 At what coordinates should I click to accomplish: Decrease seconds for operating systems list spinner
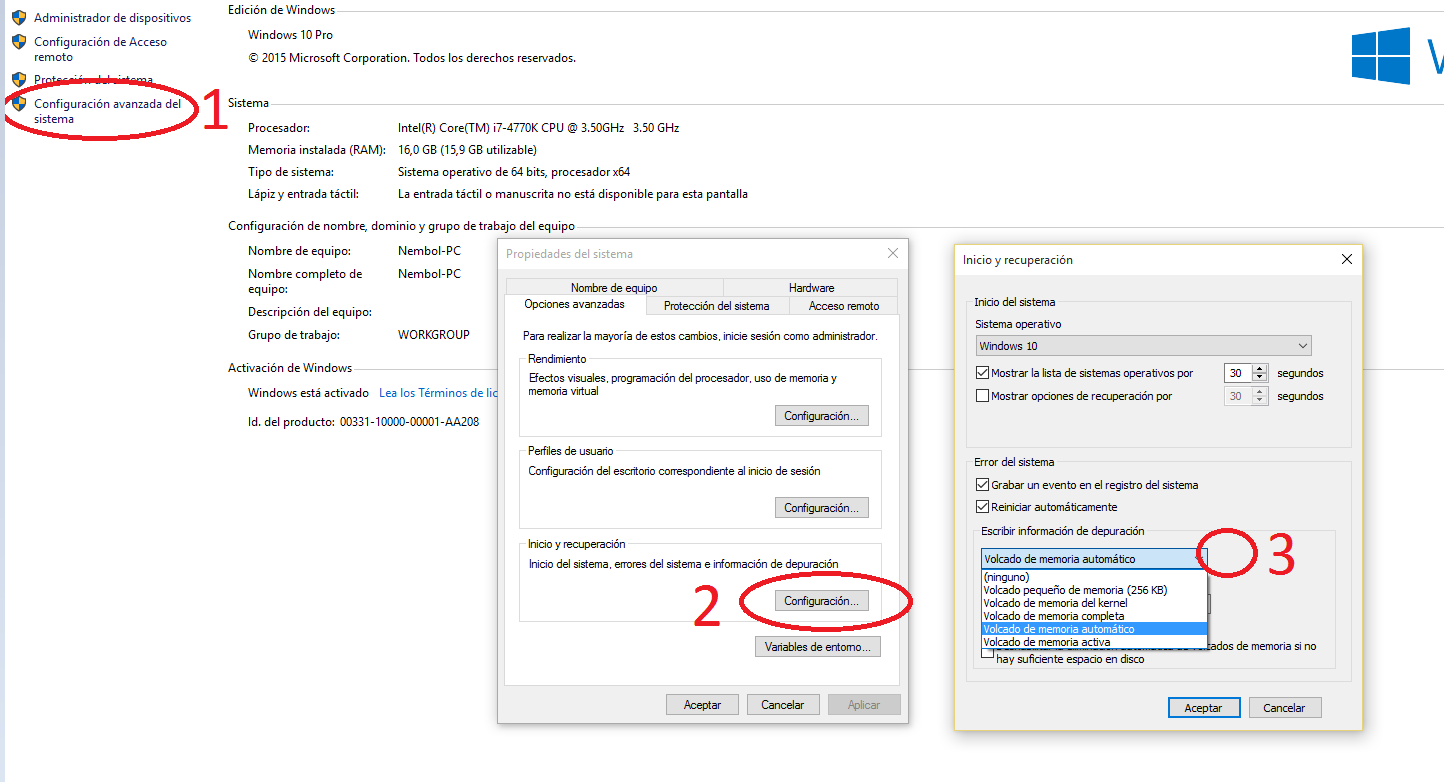pyautogui.click(x=1260, y=378)
